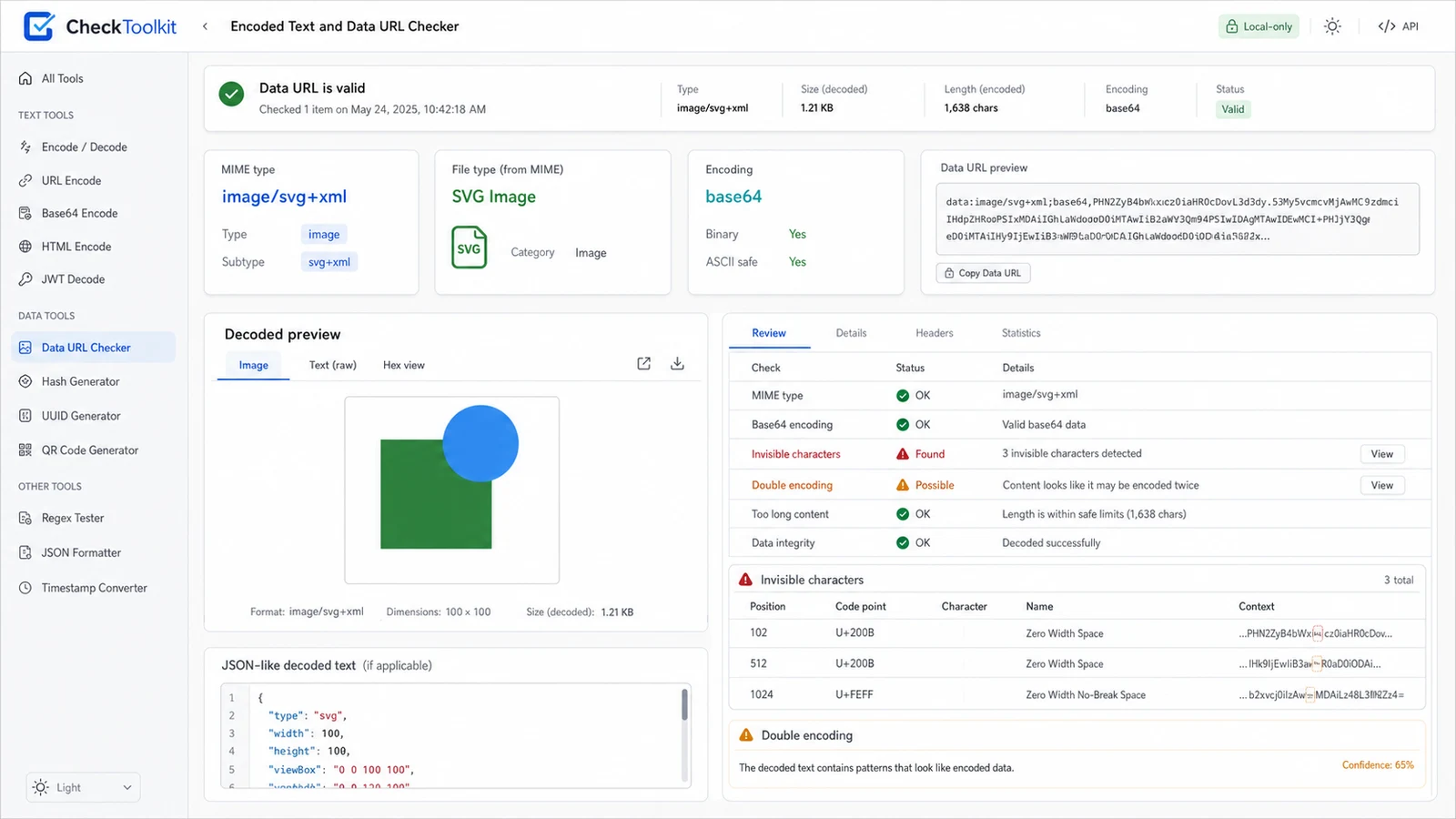Open the Text (raw) preview tab
Viewport: 1456px width, 819px height.
coord(332,365)
